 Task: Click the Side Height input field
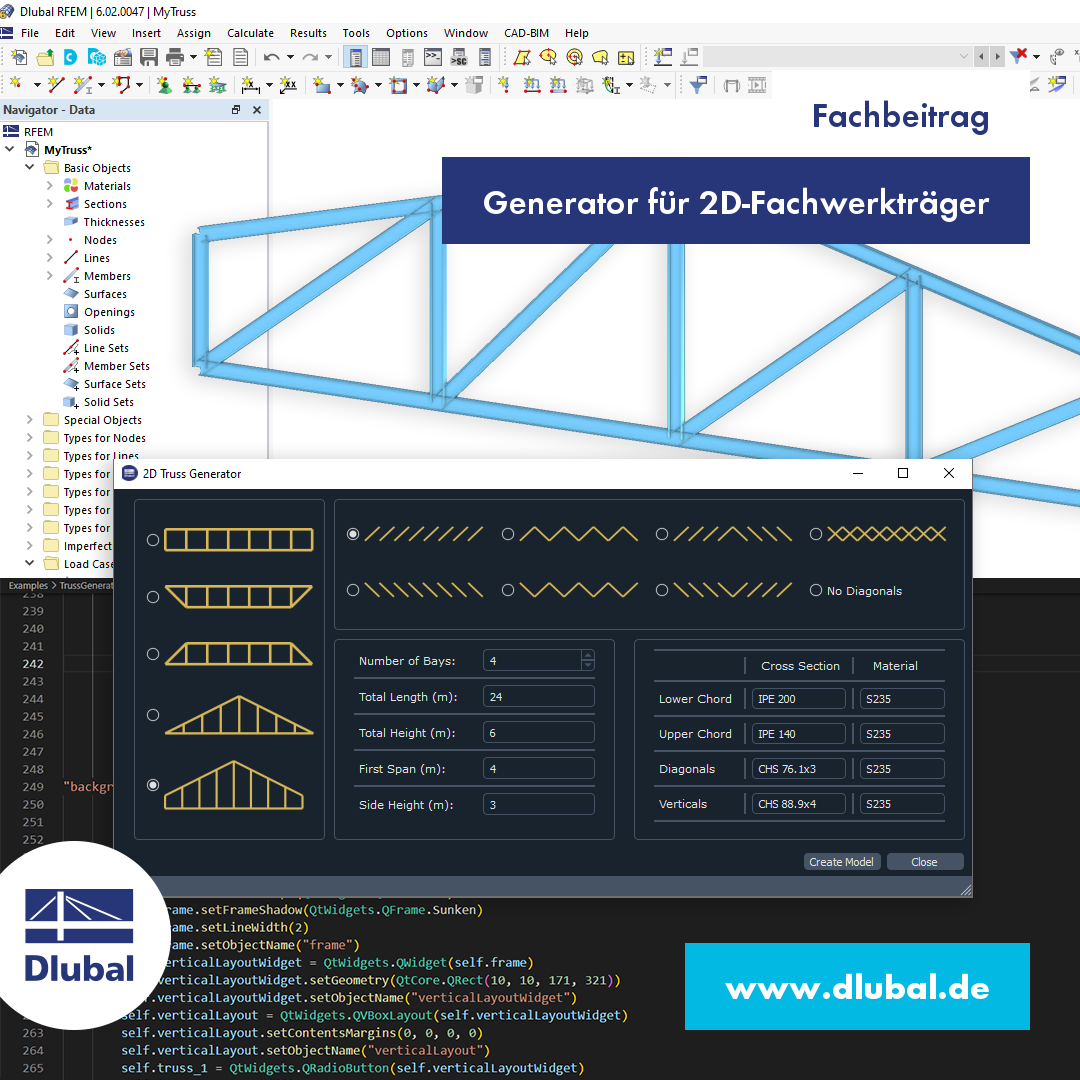pyautogui.click(x=539, y=804)
